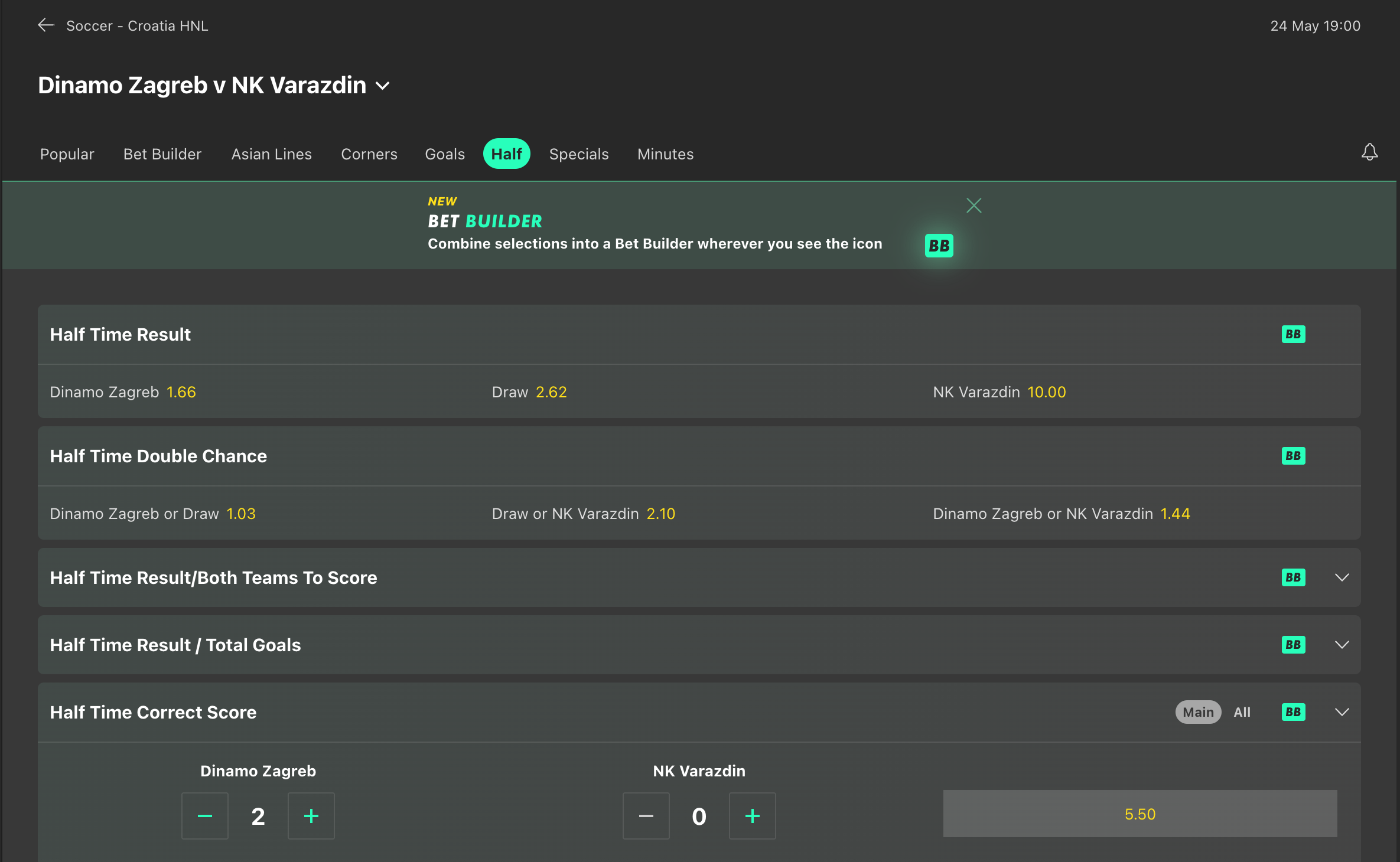
Task: Select Dinamo Zagreb or Draw 1.03
Action: 153,514
